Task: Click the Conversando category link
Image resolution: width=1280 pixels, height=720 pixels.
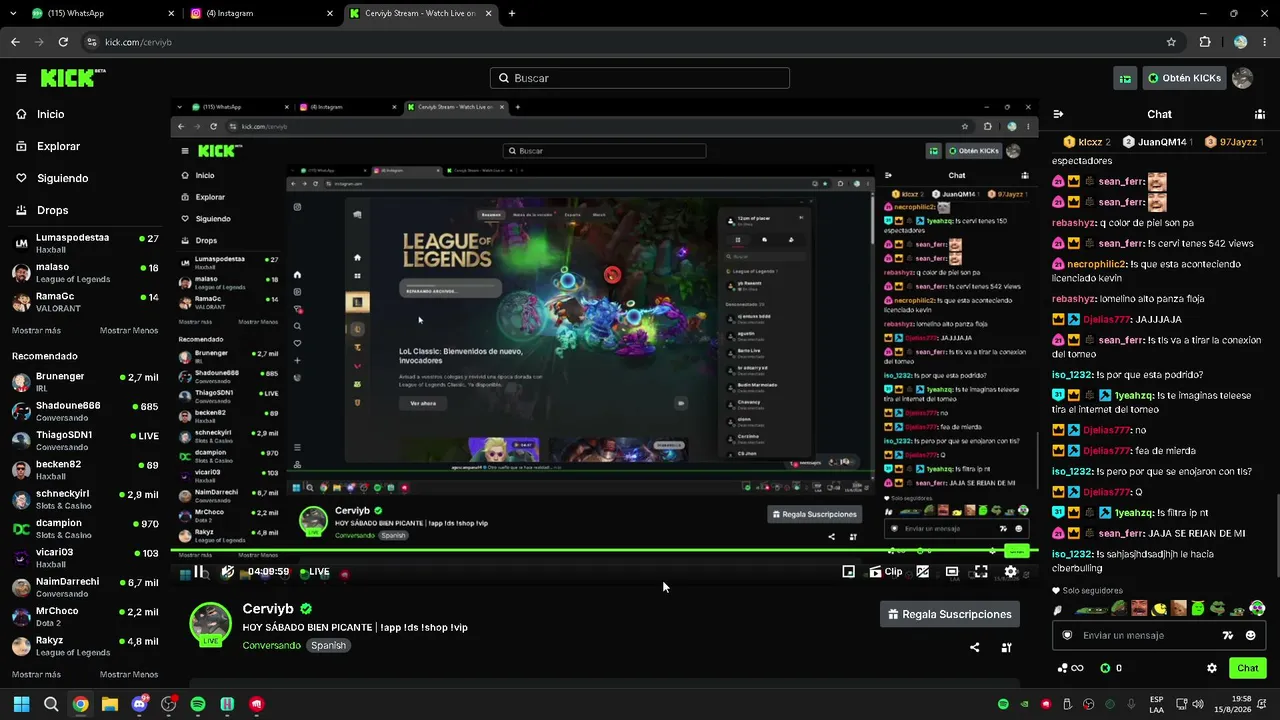Action: [271, 645]
